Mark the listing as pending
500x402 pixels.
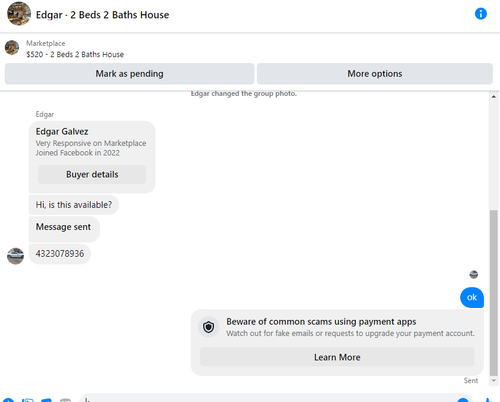(x=129, y=74)
